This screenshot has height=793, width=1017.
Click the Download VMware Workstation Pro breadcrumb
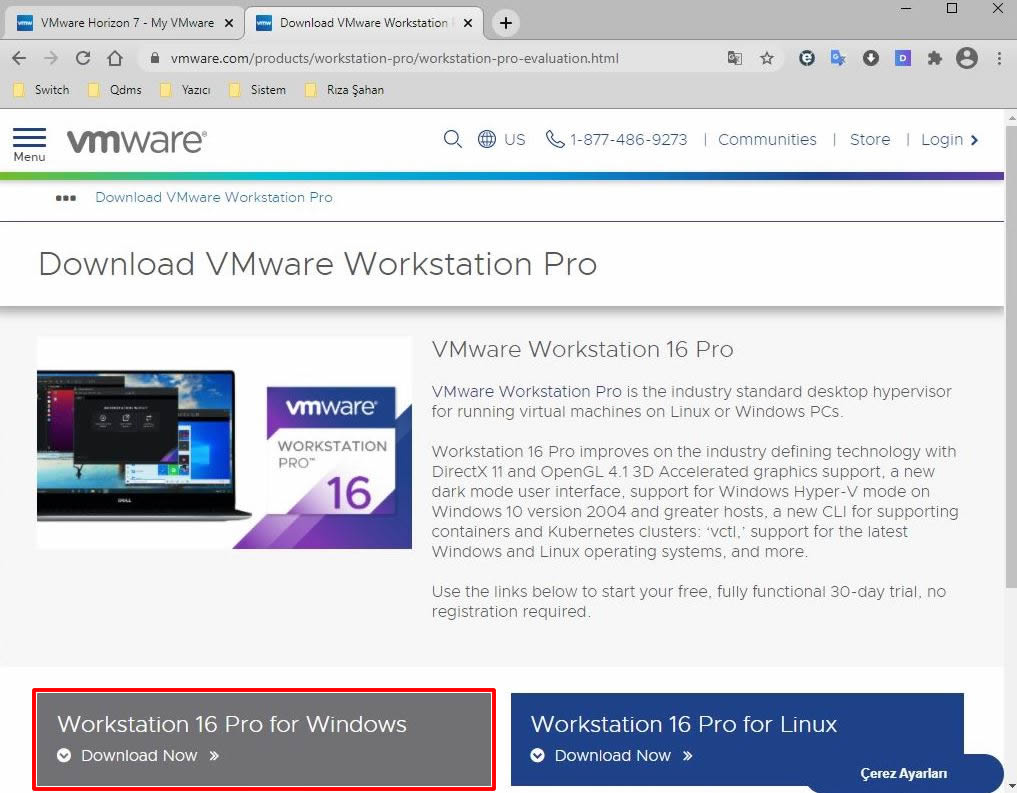[214, 197]
